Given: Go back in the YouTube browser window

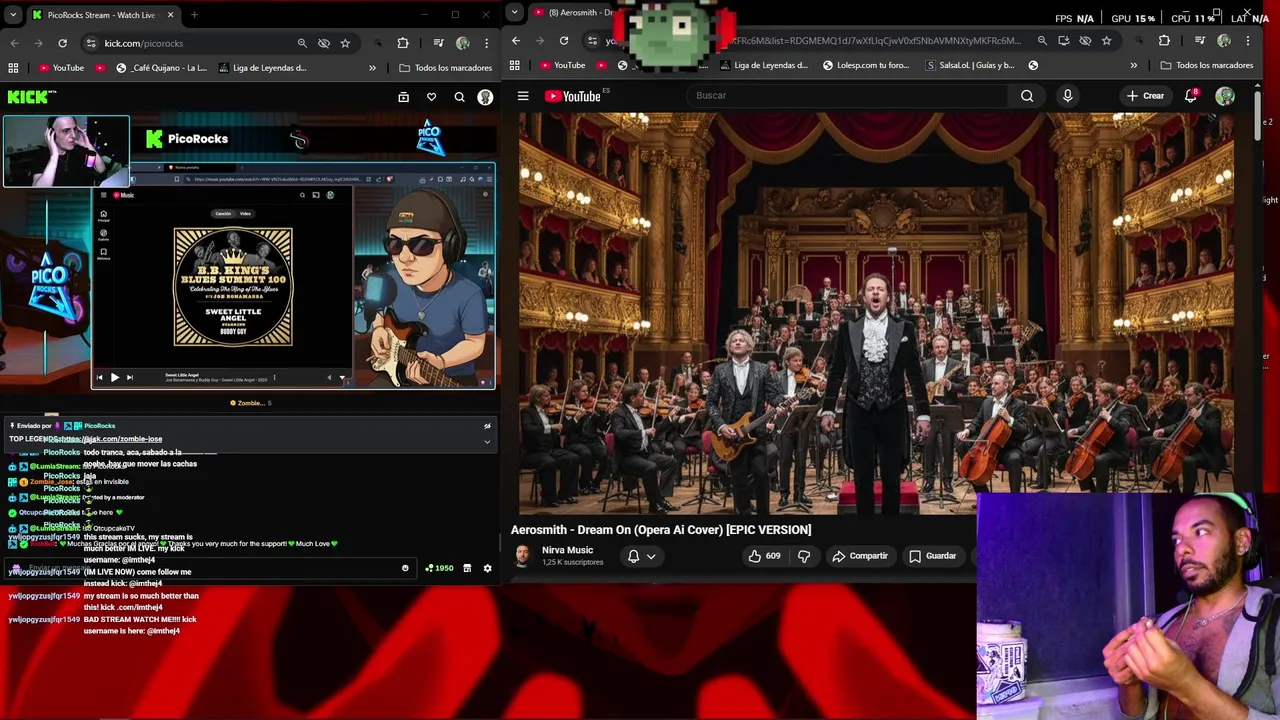Looking at the screenshot, I should (x=516, y=41).
